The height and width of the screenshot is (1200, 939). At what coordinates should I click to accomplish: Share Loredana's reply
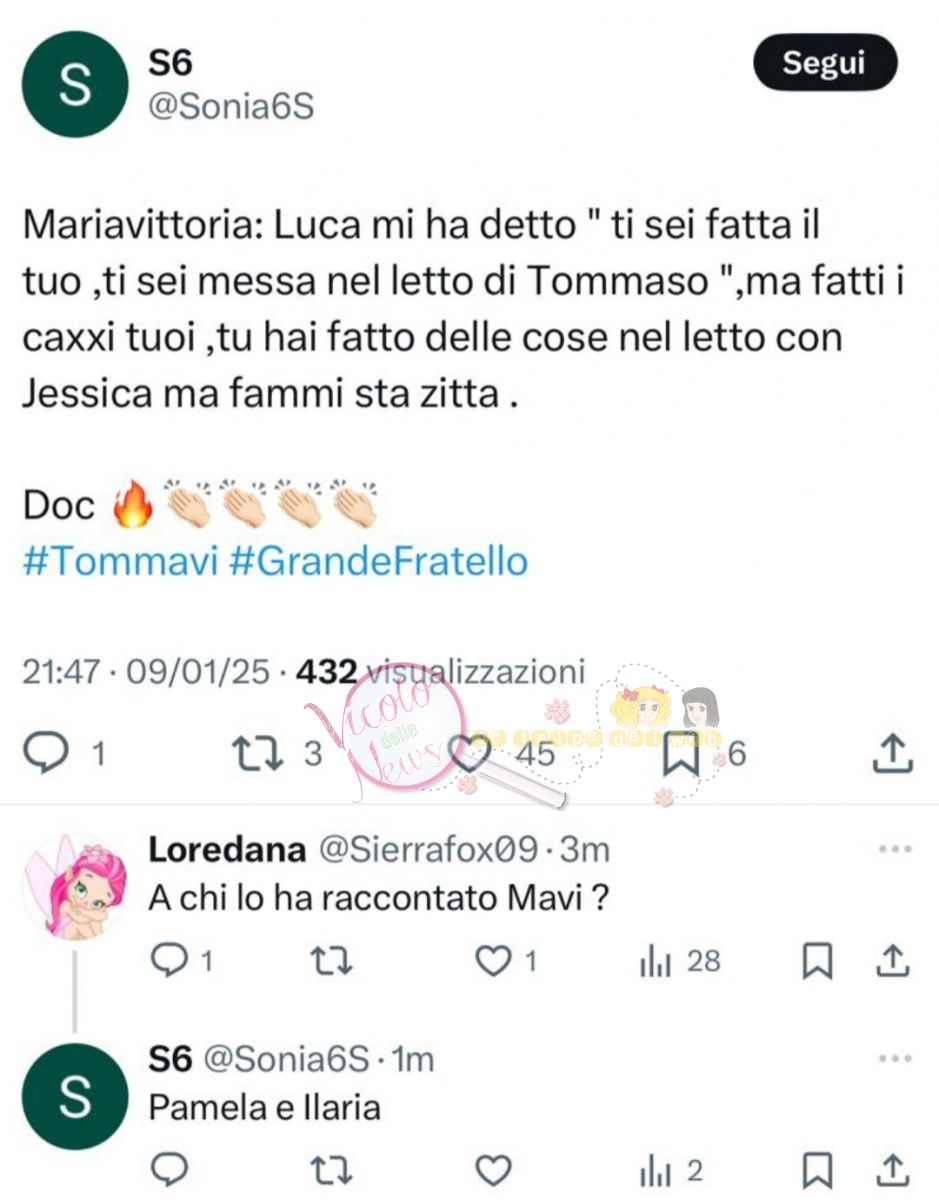(896, 962)
